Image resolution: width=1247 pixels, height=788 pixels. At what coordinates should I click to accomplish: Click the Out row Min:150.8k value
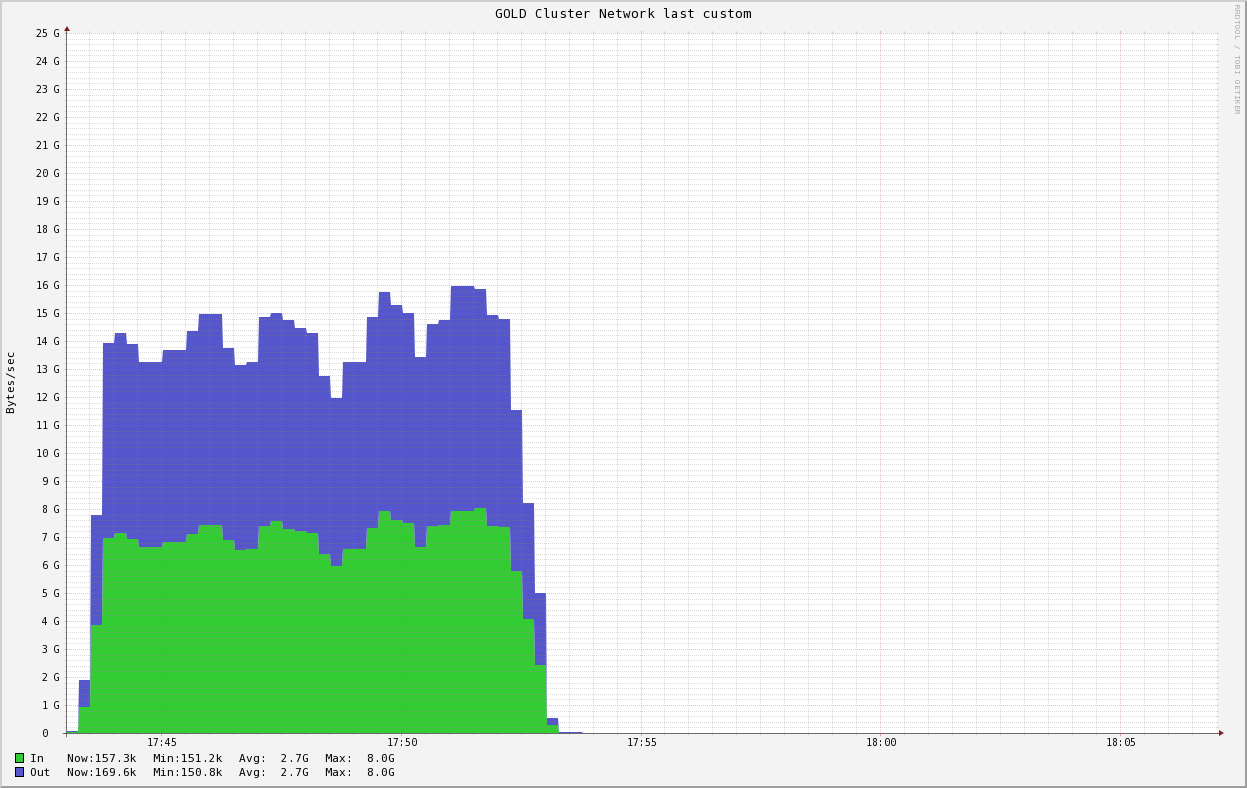187,772
